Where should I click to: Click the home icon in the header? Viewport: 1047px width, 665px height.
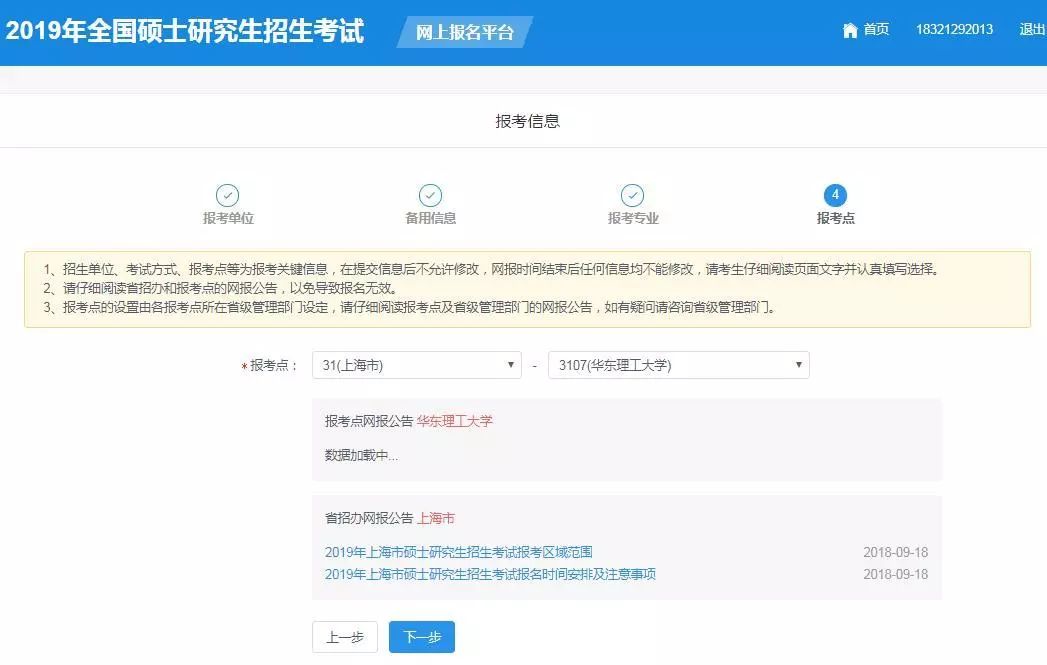[x=850, y=30]
